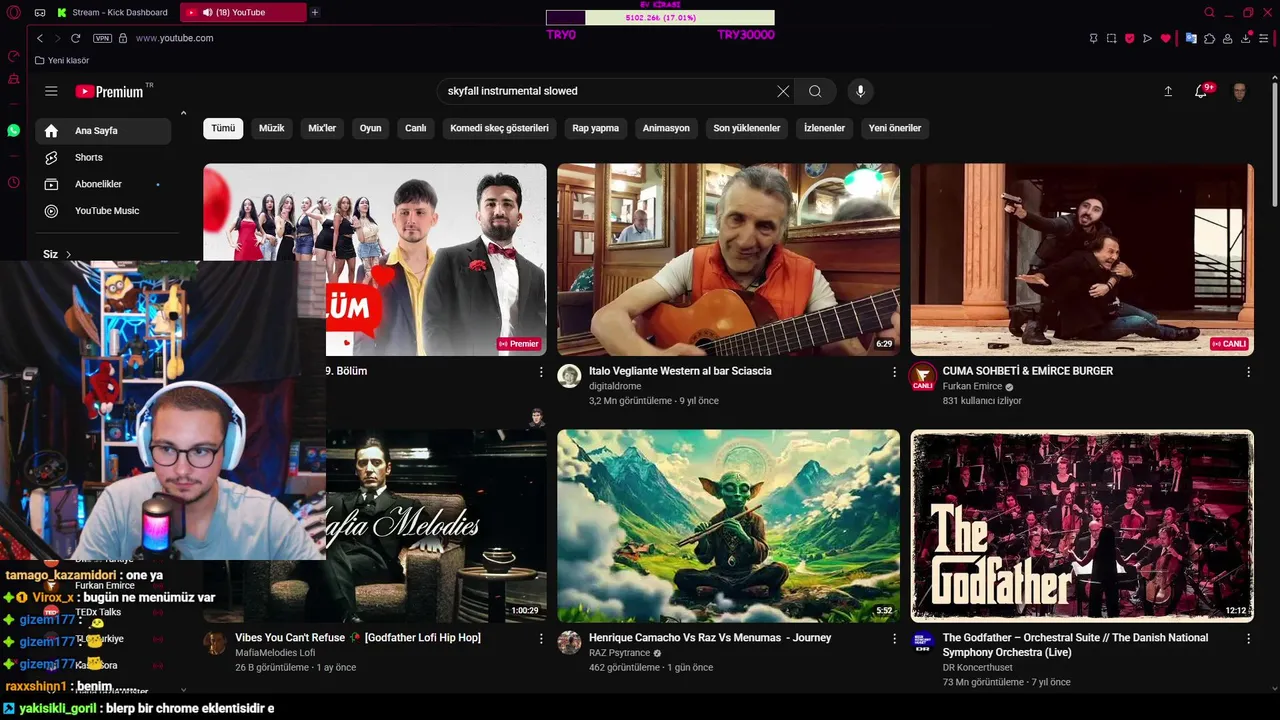
Task: Filter by Yeni öneriler chip
Action: [895, 128]
